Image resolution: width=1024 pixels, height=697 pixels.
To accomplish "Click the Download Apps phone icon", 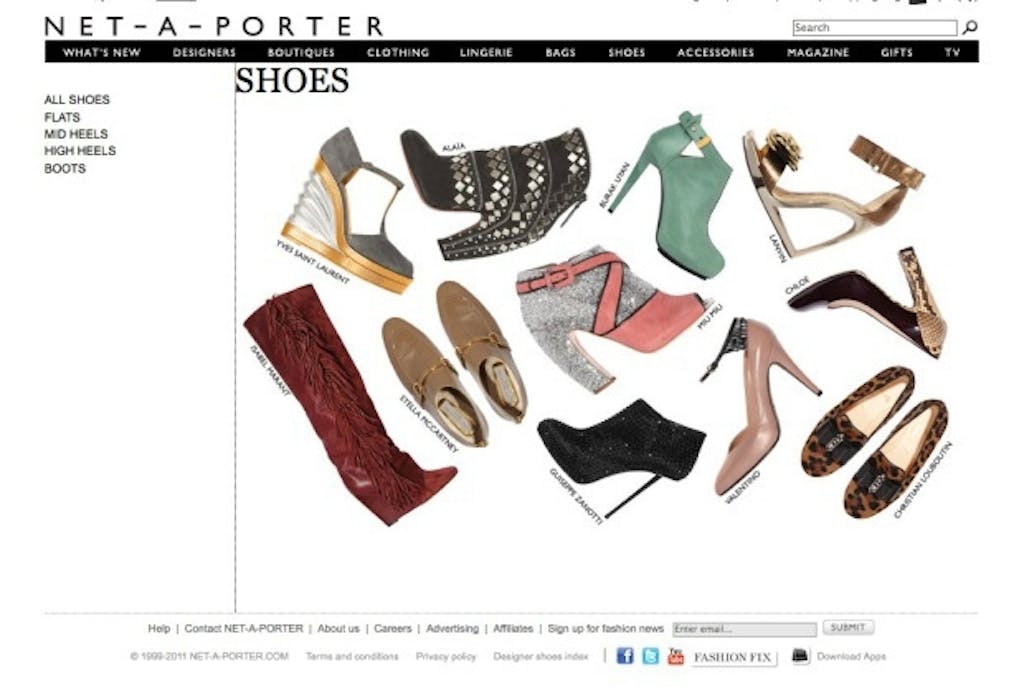I will 800,656.
